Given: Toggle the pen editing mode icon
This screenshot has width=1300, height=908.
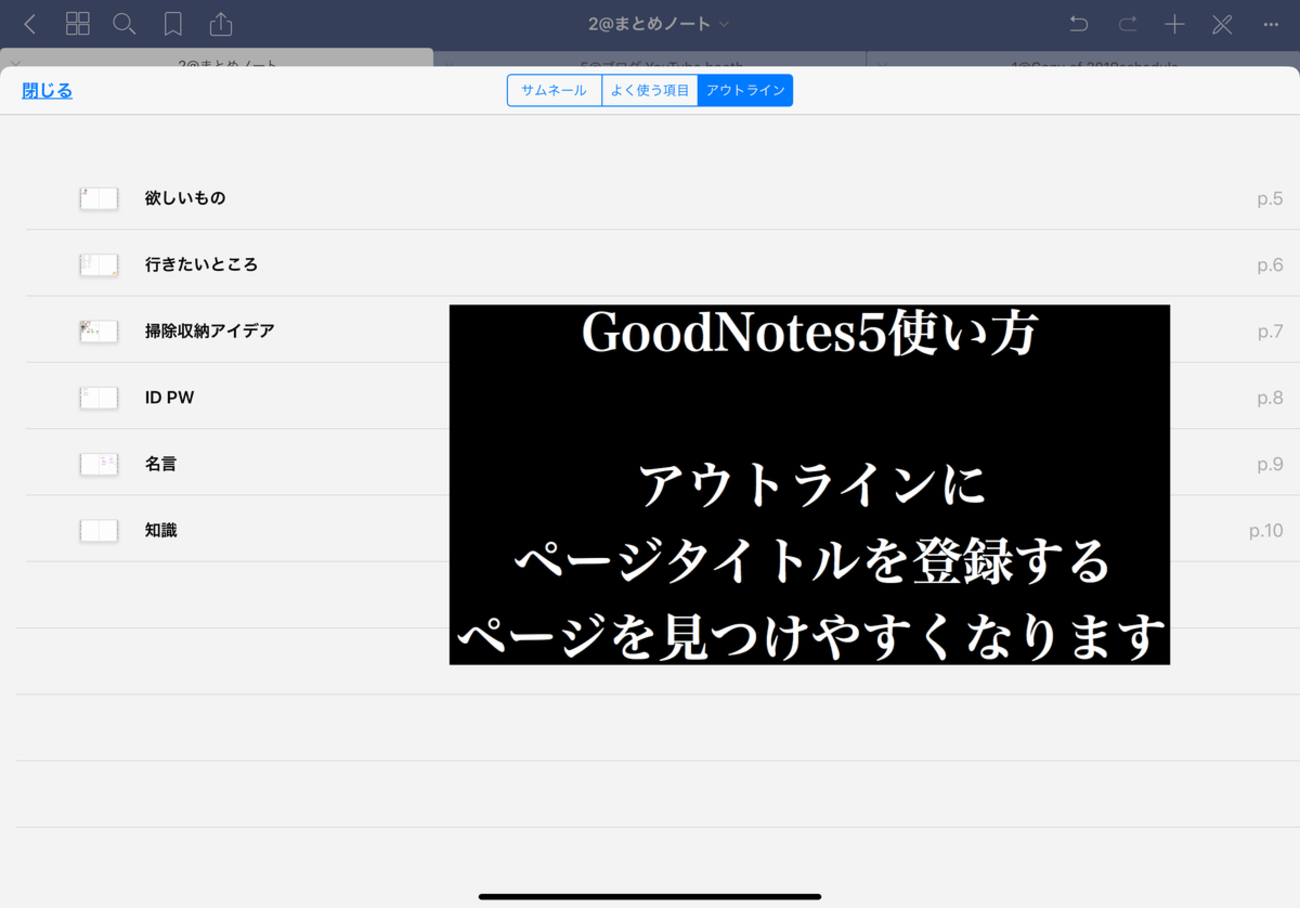Looking at the screenshot, I should pos(1222,24).
